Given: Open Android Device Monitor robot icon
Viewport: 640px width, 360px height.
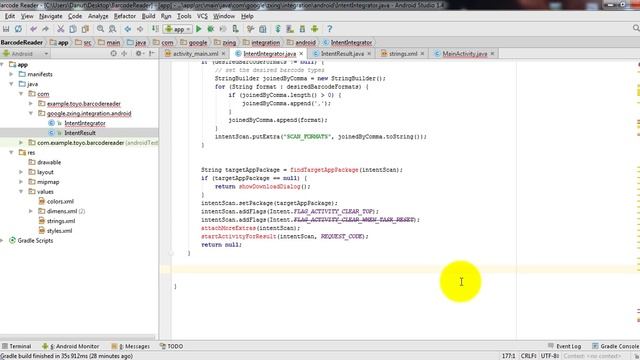Looking at the screenshot, I should pos(315,29).
